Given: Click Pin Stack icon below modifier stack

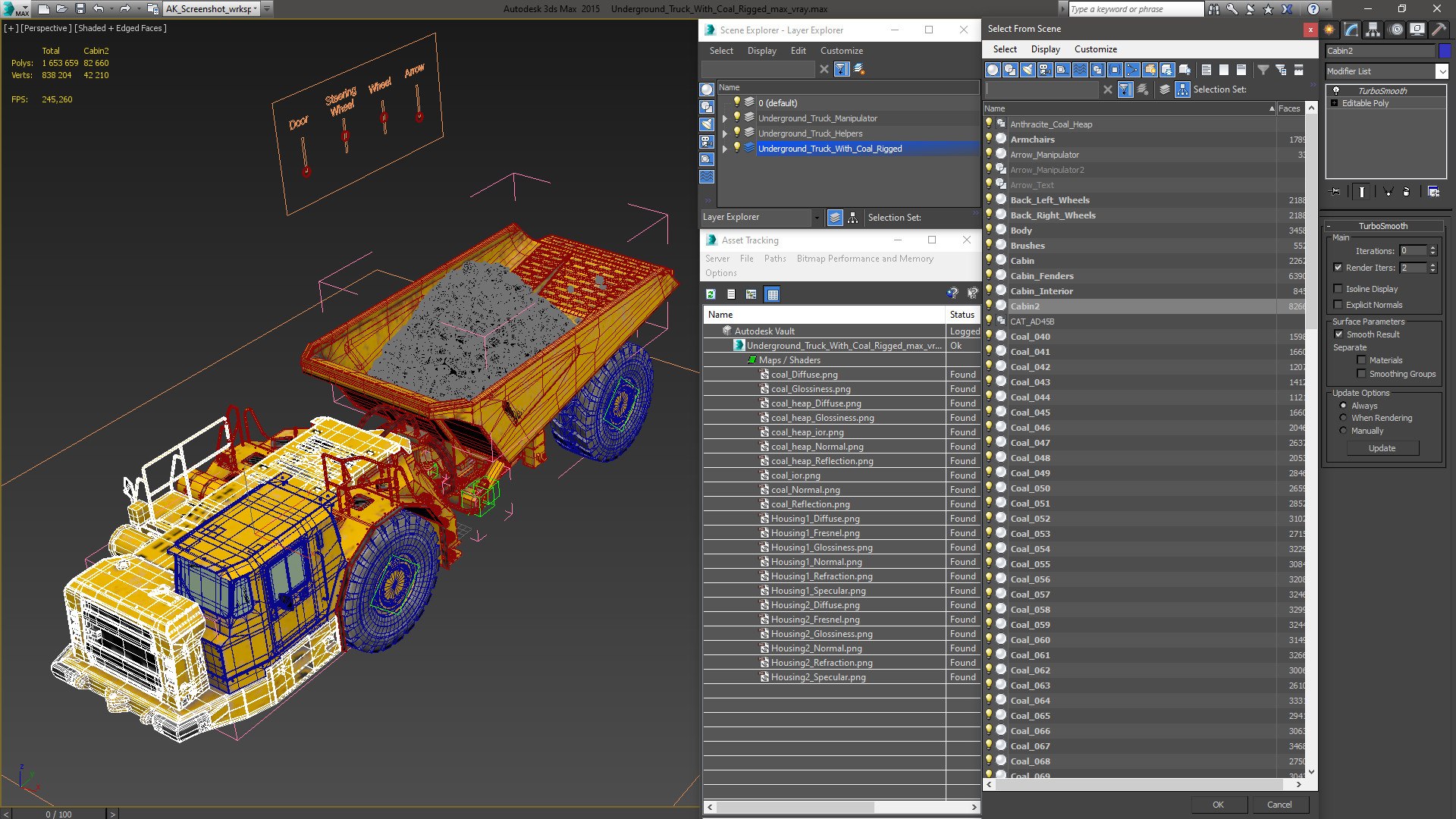Looking at the screenshot, I should pyautogui.click(x=1335, y=192).
